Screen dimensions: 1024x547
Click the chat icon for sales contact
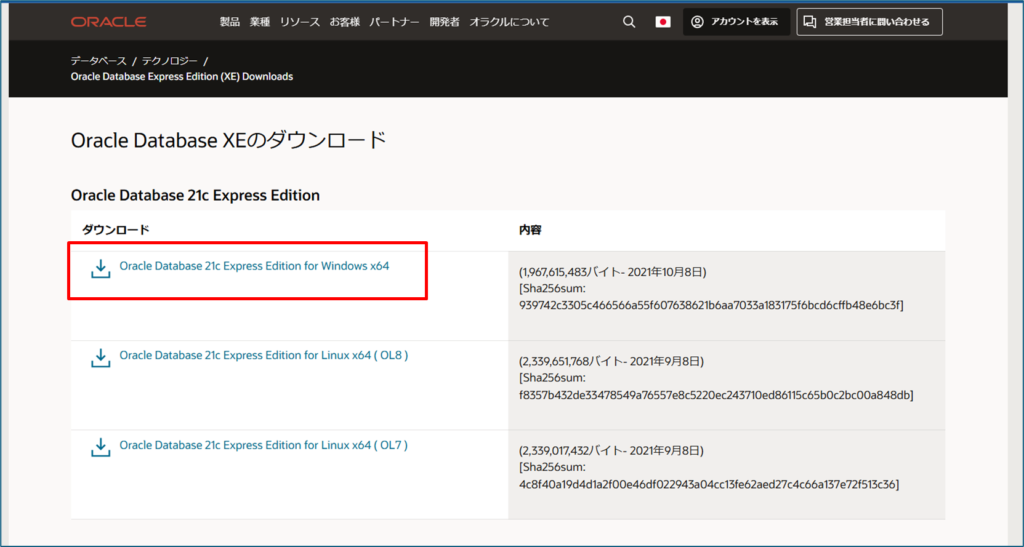point(810,22)
